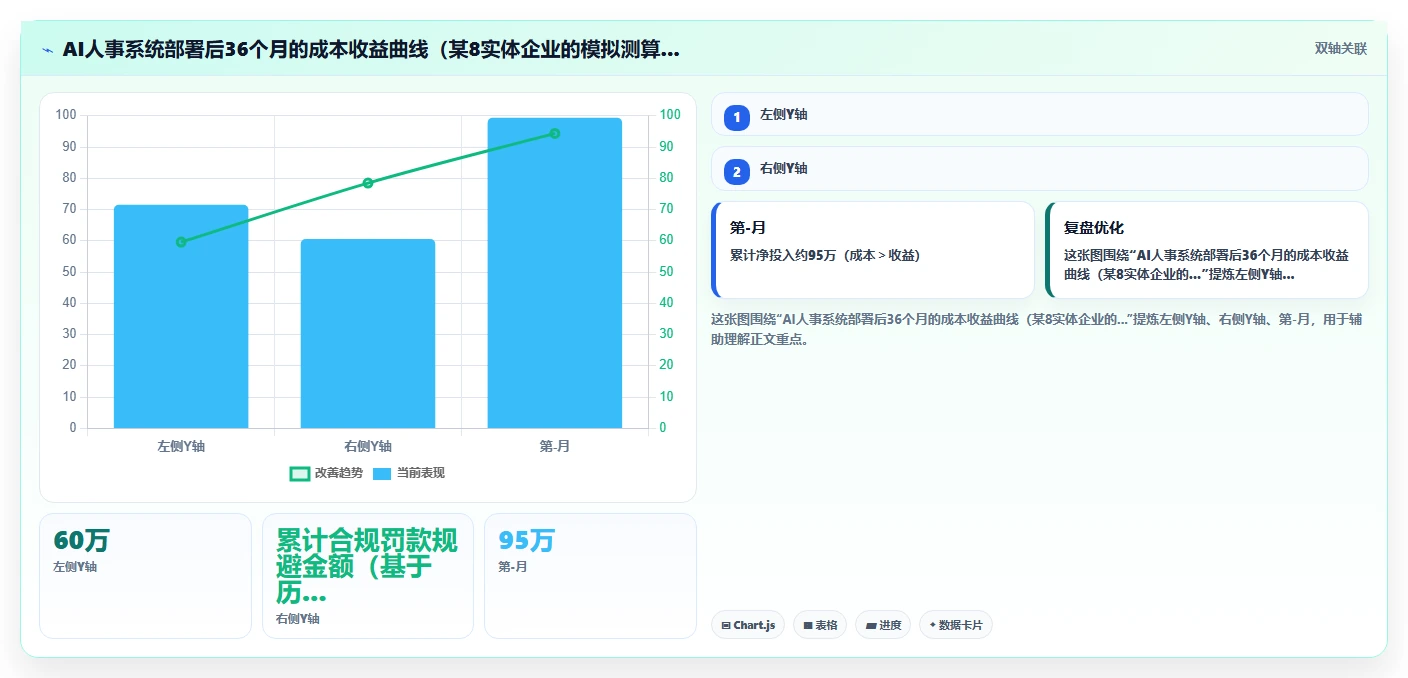1408x678 pixels.
Task: Select the 累计合规罚款规避金额 data card
Action: point(368,576)
